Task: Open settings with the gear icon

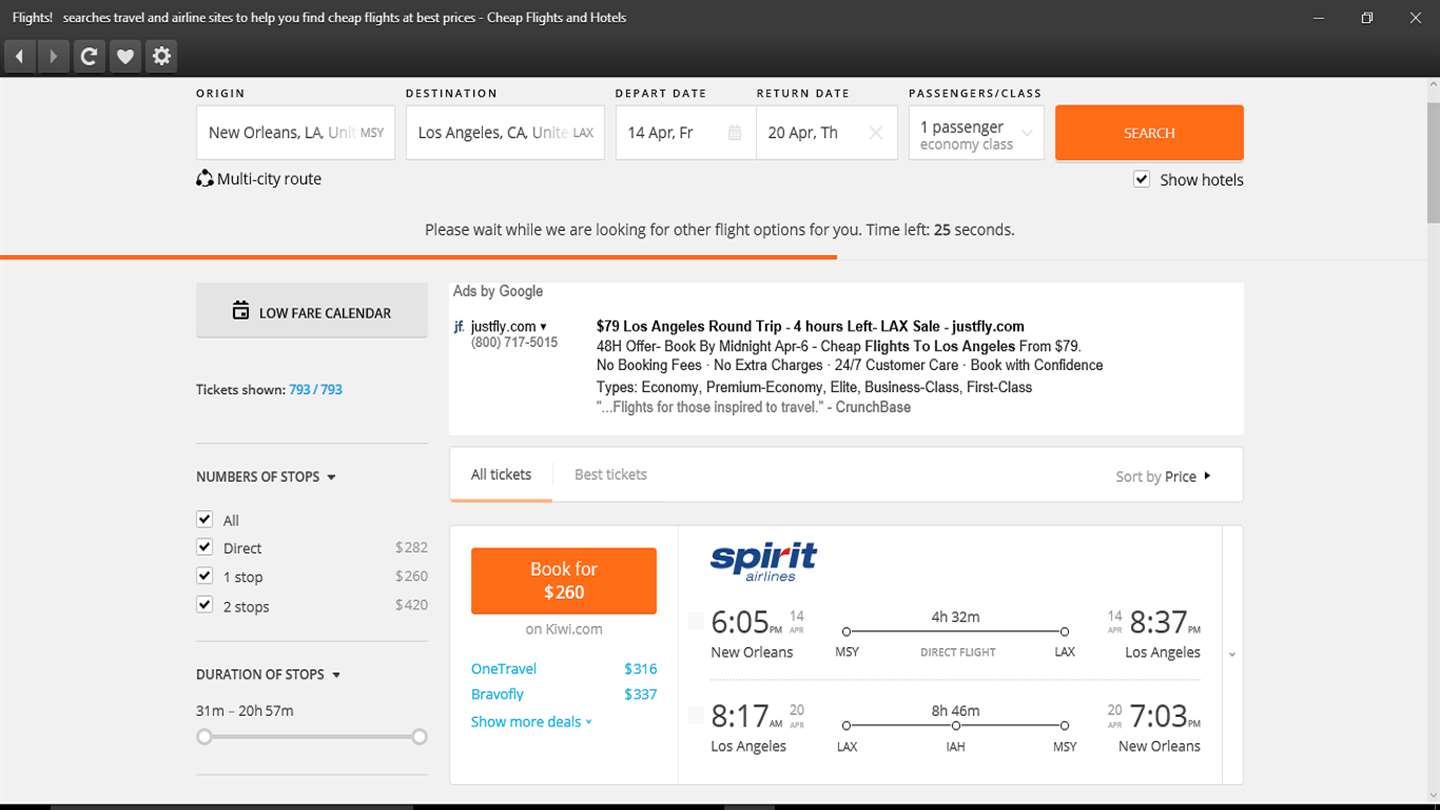Action: pyautogui.click(x=161, y=56)
